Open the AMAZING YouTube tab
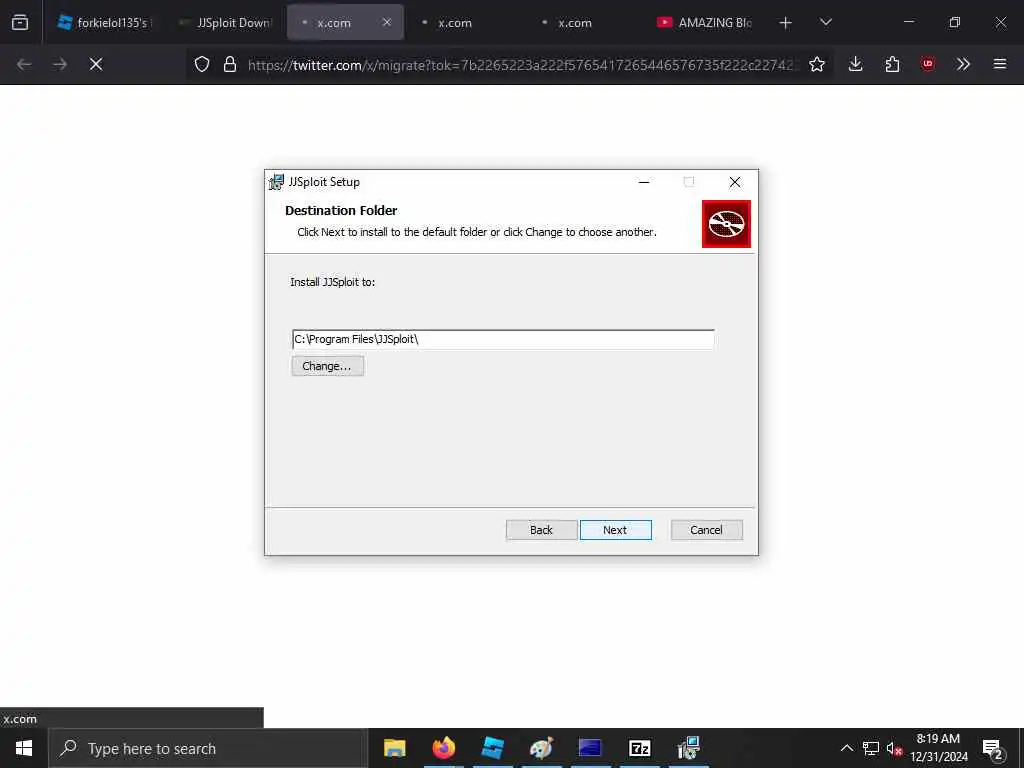The image size is (1024, 768). coord(705,23)
